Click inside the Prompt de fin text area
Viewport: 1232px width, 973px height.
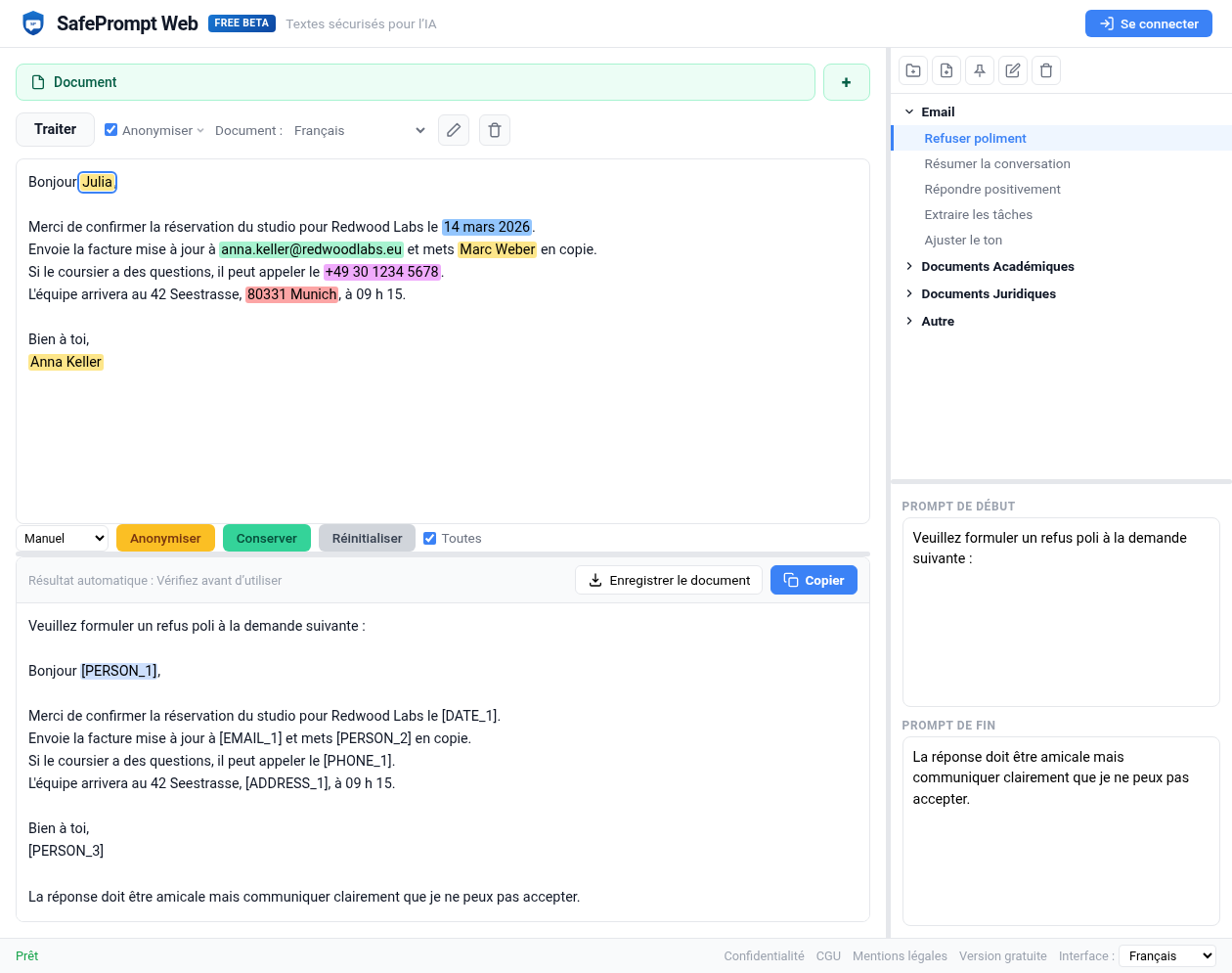[1061, 831]
